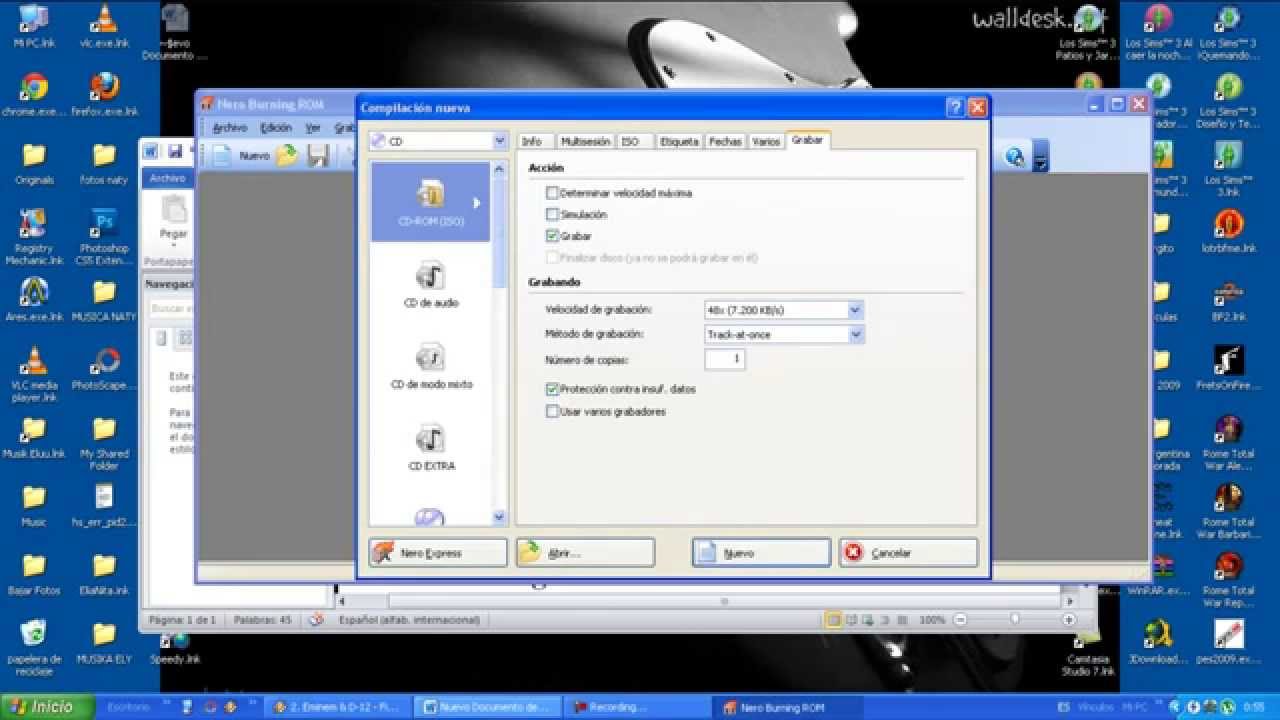1280x720 pixels.
Task: Open the vlc.exe desktop shortcut
Action: pyautogui.click(x=104, y=26)
